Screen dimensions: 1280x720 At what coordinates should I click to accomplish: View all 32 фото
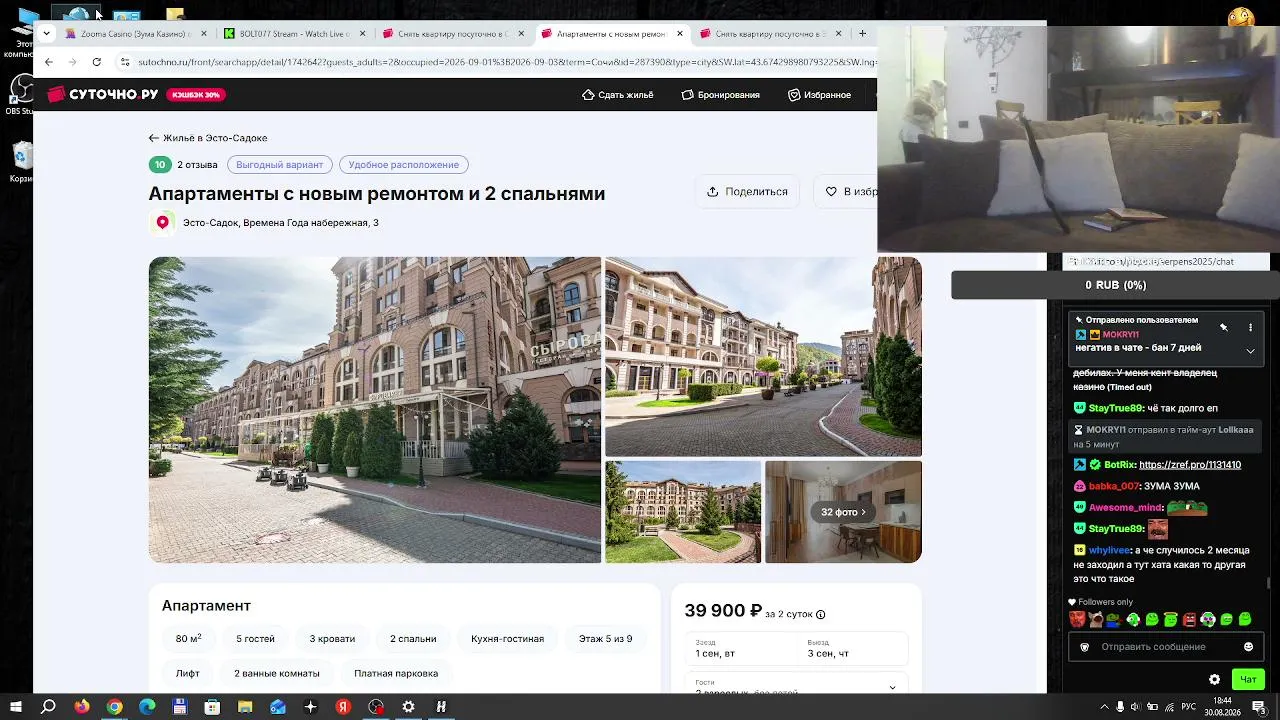[843, 512]
